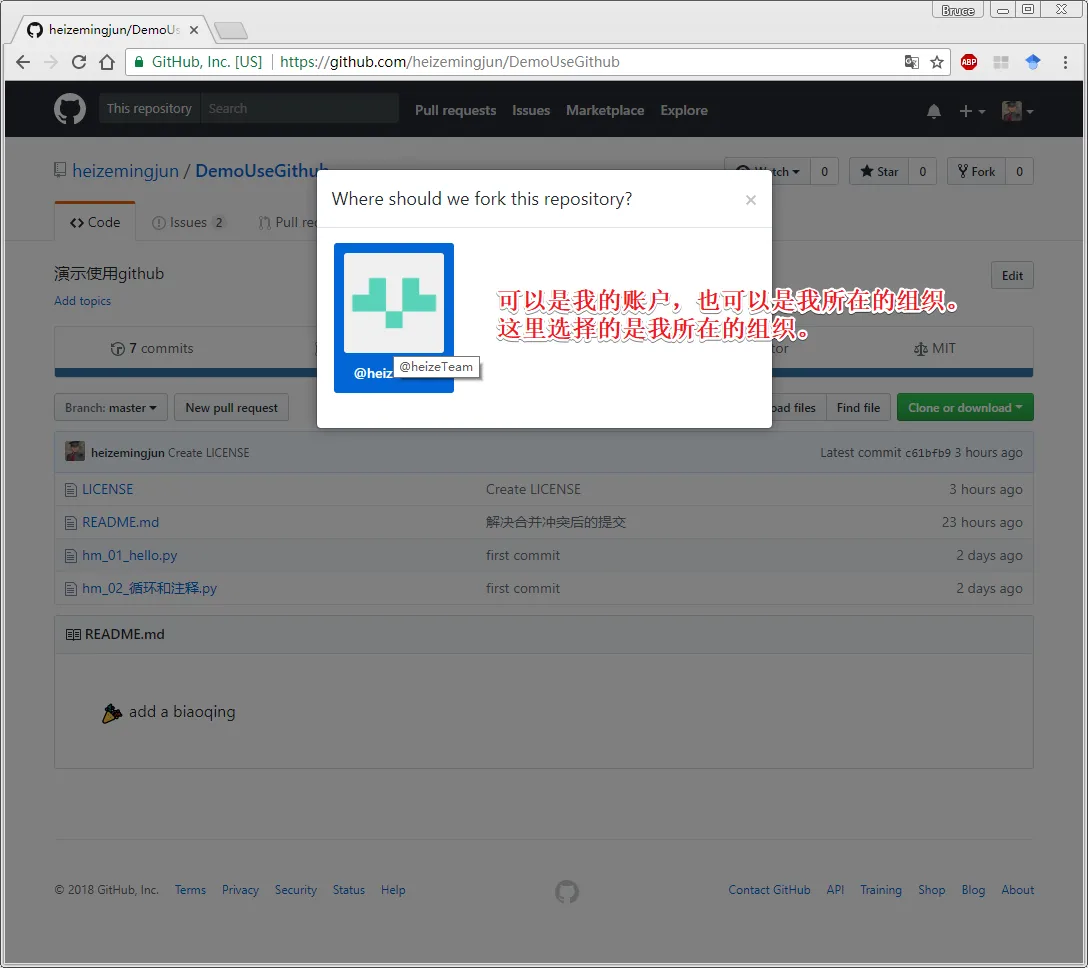Click the browser forward arrow
The width and height of the screenshot is (1088, 968).
tap(51, 62)
